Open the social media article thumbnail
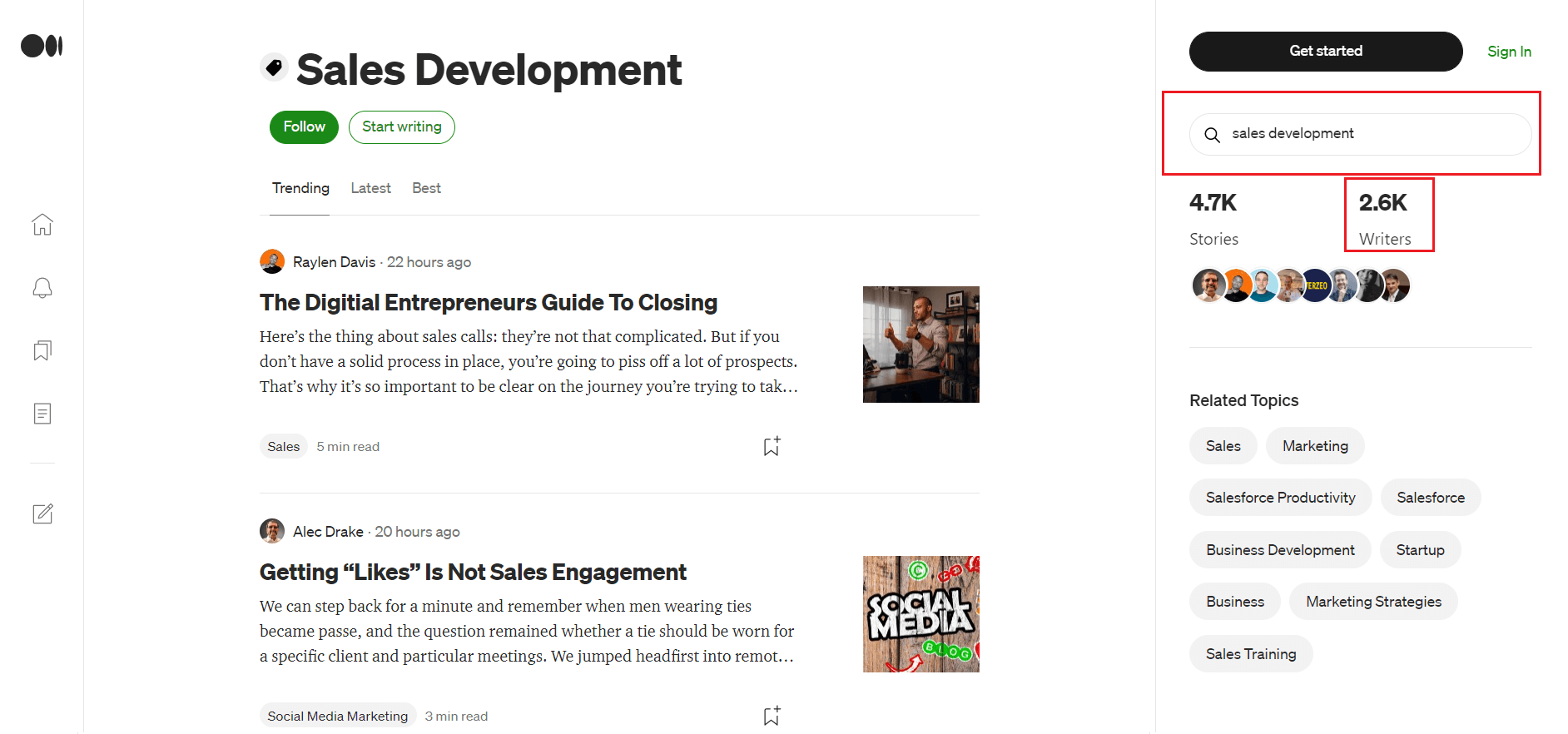The height and width of the screenshot is (734, 1568). coord(921,614)
